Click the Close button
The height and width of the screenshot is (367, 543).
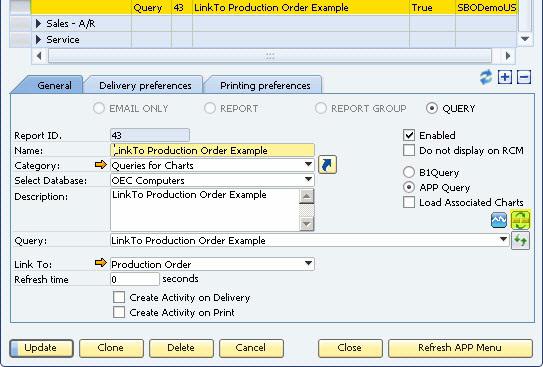[x=350, y=348]
